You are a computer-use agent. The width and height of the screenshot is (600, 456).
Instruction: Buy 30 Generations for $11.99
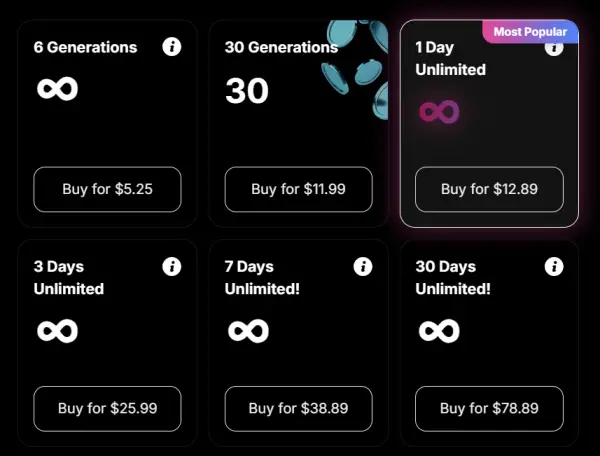[x=298, y=189]
